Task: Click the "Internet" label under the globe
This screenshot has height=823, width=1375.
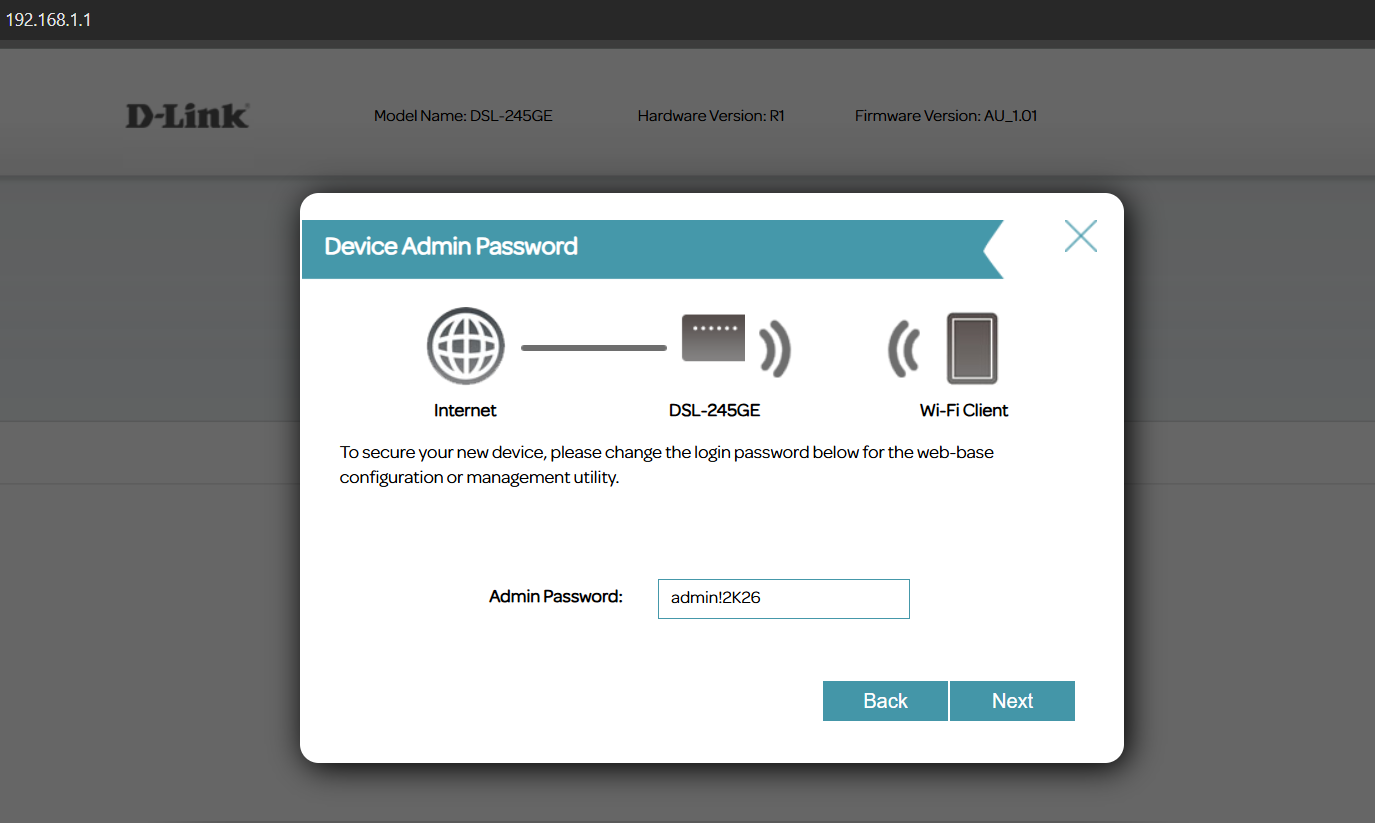Action: (x=465, y=410)
